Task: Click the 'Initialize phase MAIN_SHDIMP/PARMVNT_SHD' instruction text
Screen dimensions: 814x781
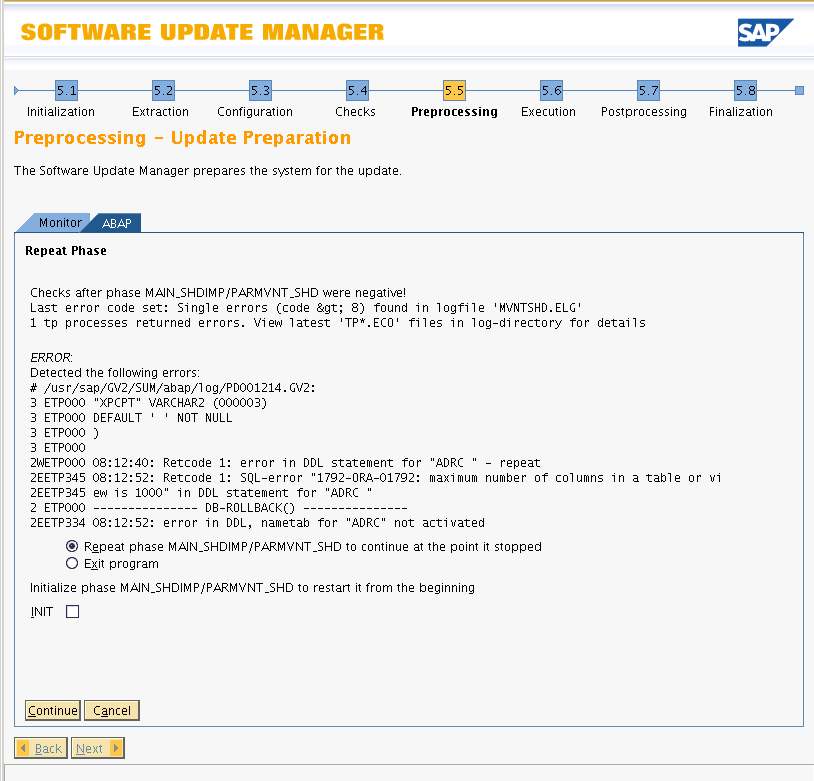Action: pos(252,588)
